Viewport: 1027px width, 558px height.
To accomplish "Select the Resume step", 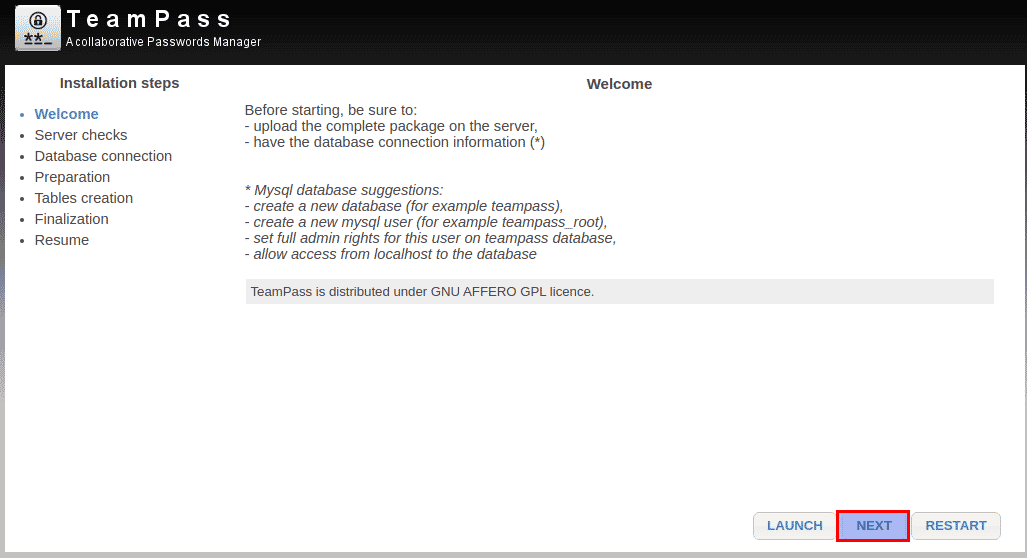I will tap(62, 240).
